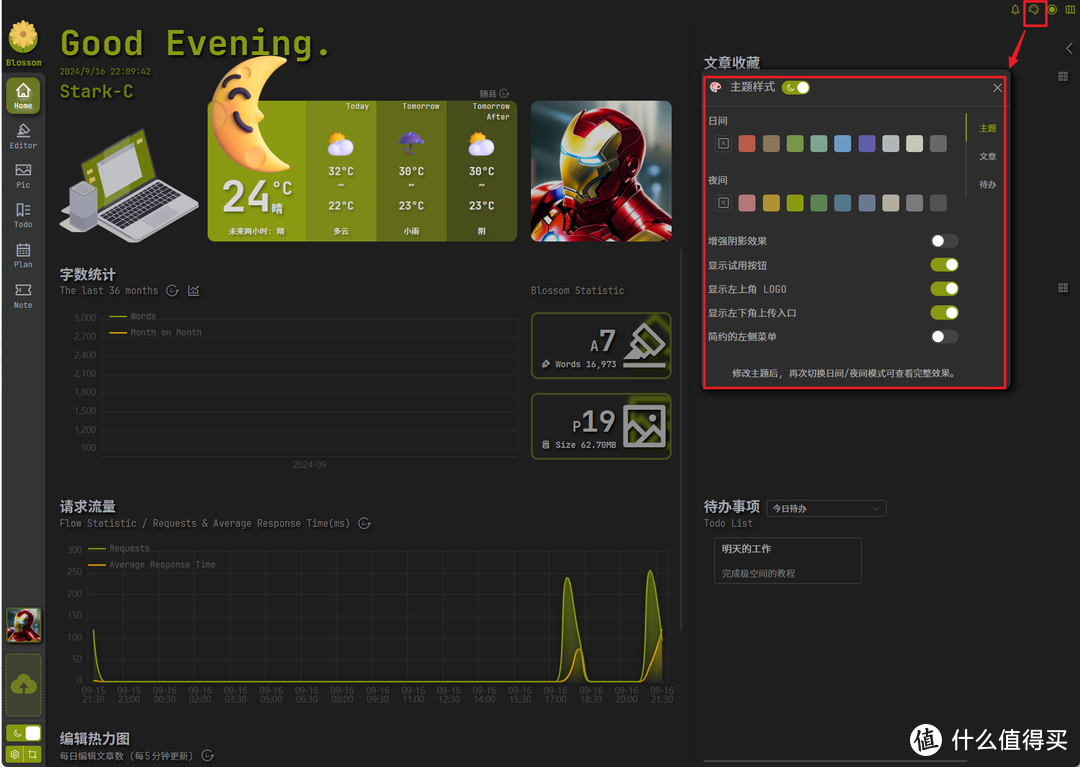Toggle dark mode switch in sidebar bottom

coord(23,733)
